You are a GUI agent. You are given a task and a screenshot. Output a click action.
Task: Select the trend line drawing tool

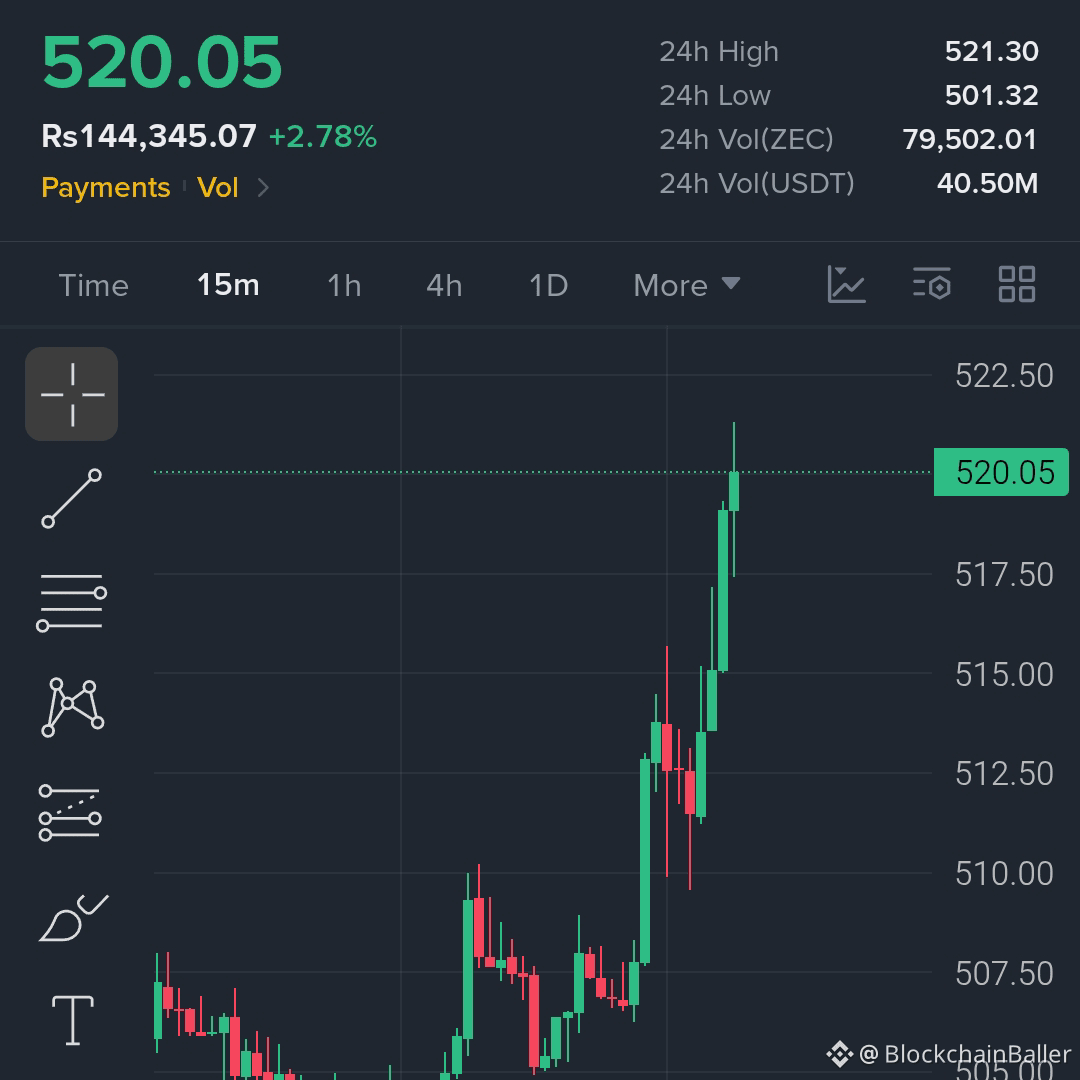coord(72,499)
